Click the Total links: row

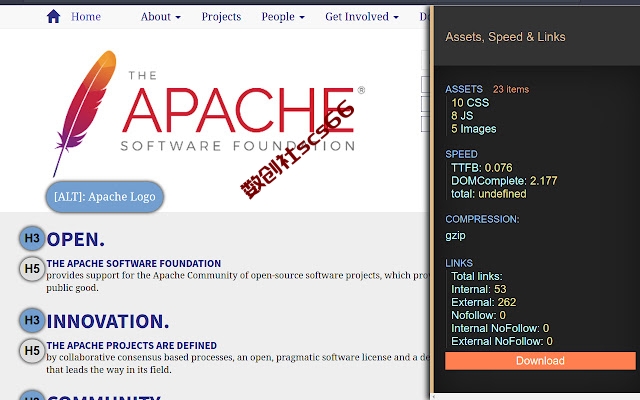click(477, 276)
